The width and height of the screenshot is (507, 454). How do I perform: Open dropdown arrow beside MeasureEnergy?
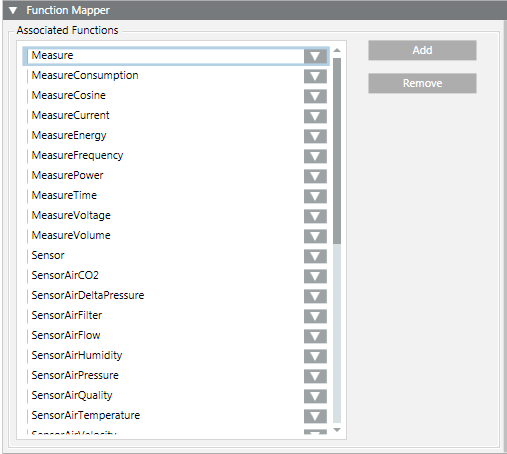(315, 136)
